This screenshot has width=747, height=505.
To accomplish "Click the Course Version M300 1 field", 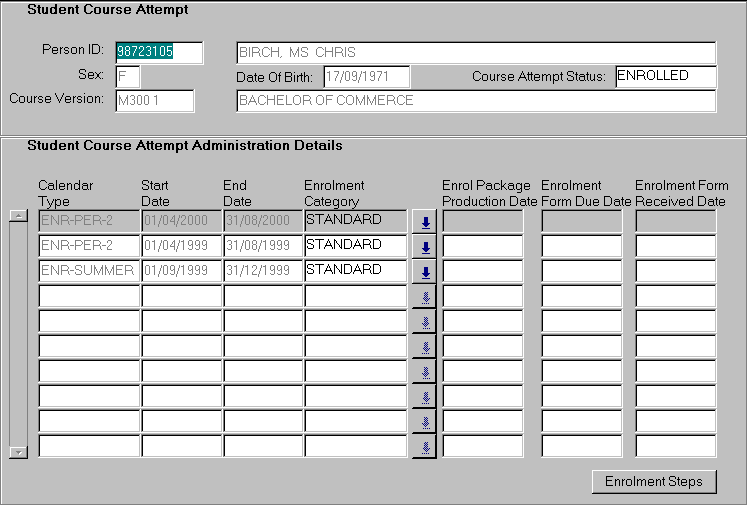I will (155, 101).
